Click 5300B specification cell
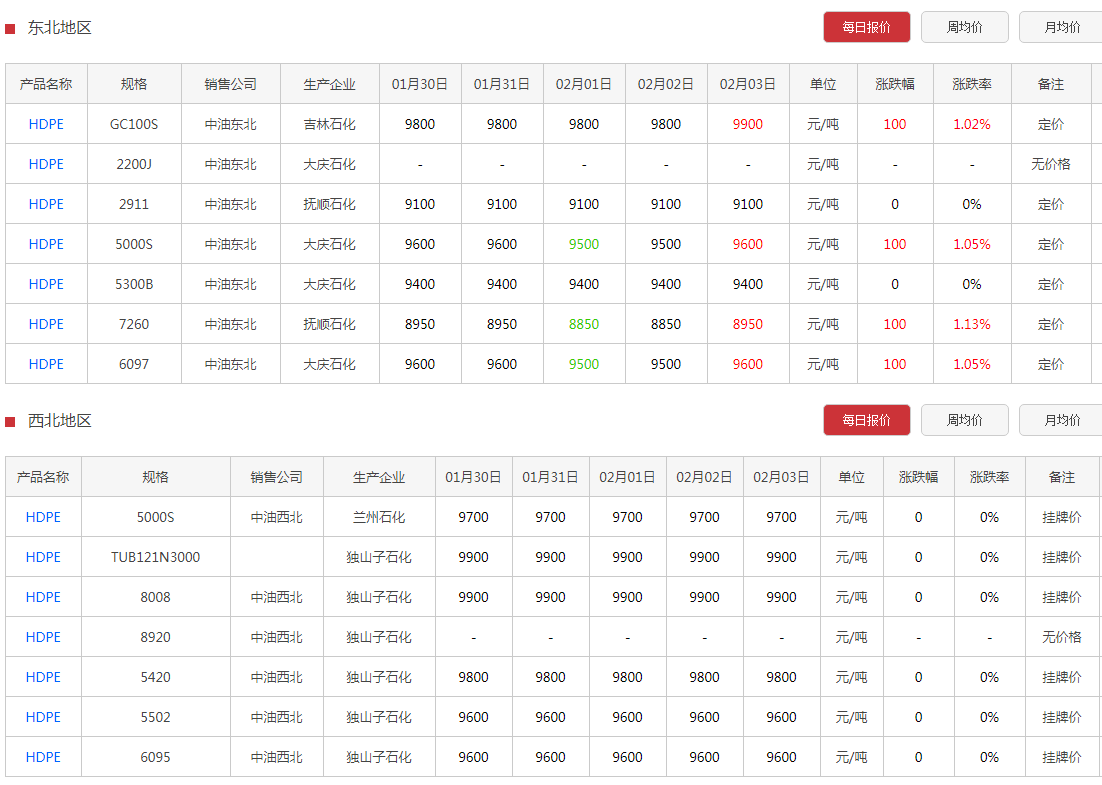This screenshot has width=1102, height=785. pyautogui.click(x=134, y=285)
